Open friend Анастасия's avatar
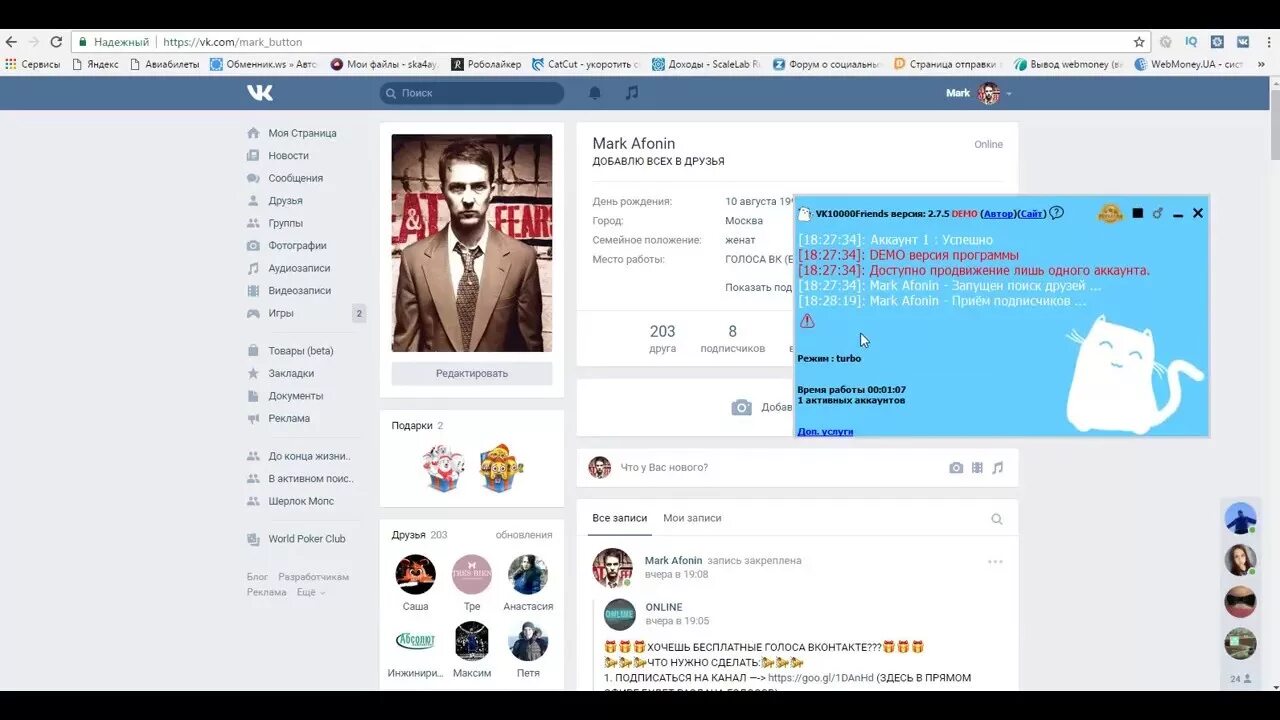Viewport: 1280px width, 720px height. point(528,575)
